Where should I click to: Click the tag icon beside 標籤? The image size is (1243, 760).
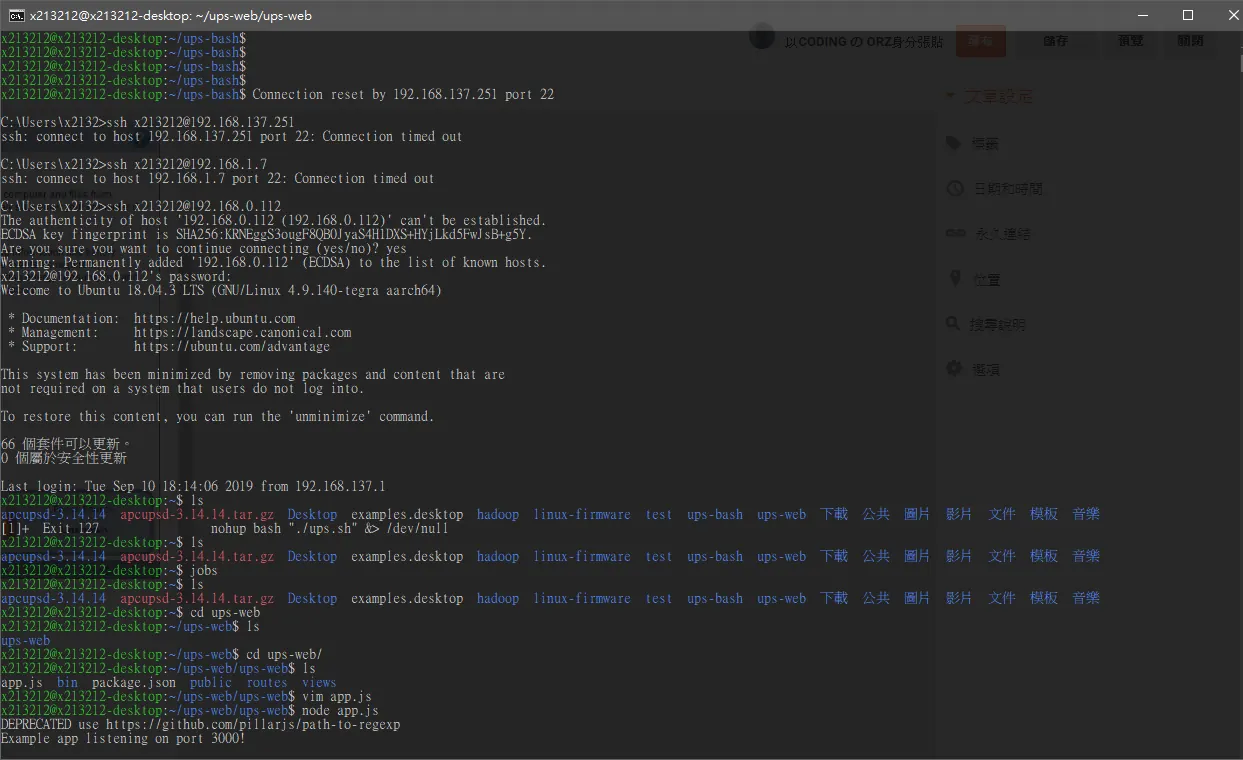[x=954, y=143]
